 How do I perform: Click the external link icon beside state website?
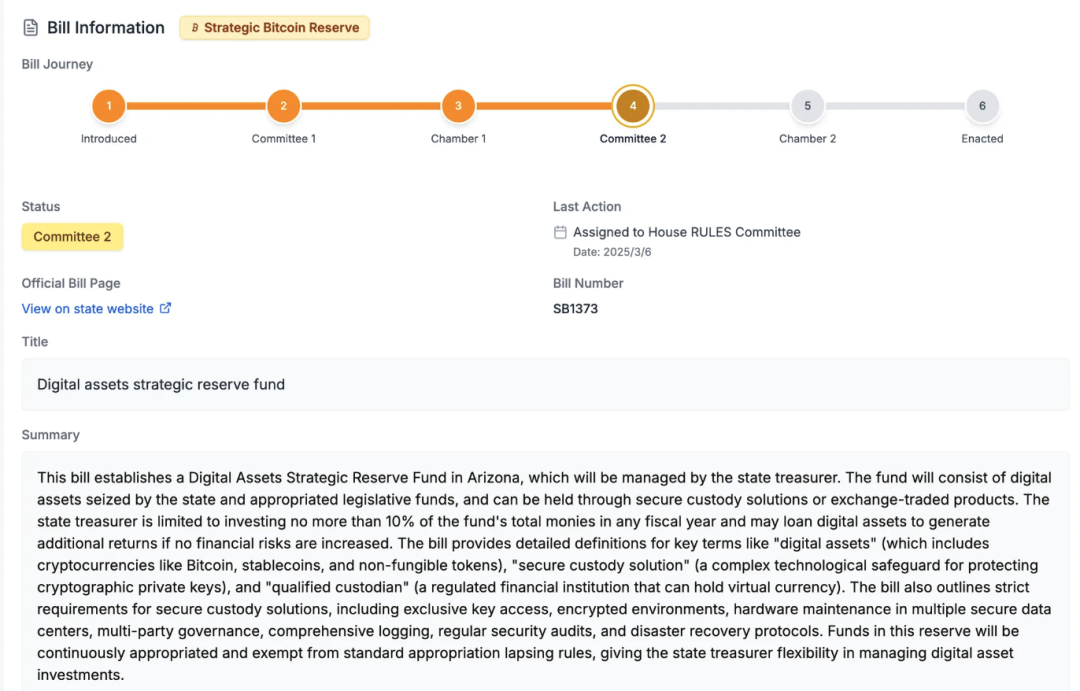point(166,308)
